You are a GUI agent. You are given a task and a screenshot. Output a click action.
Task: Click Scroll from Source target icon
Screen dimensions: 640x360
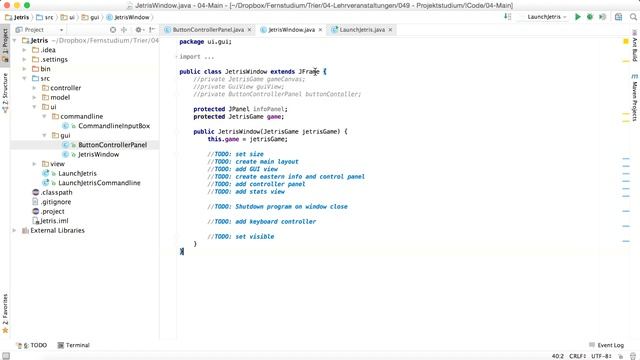[113, 30]
